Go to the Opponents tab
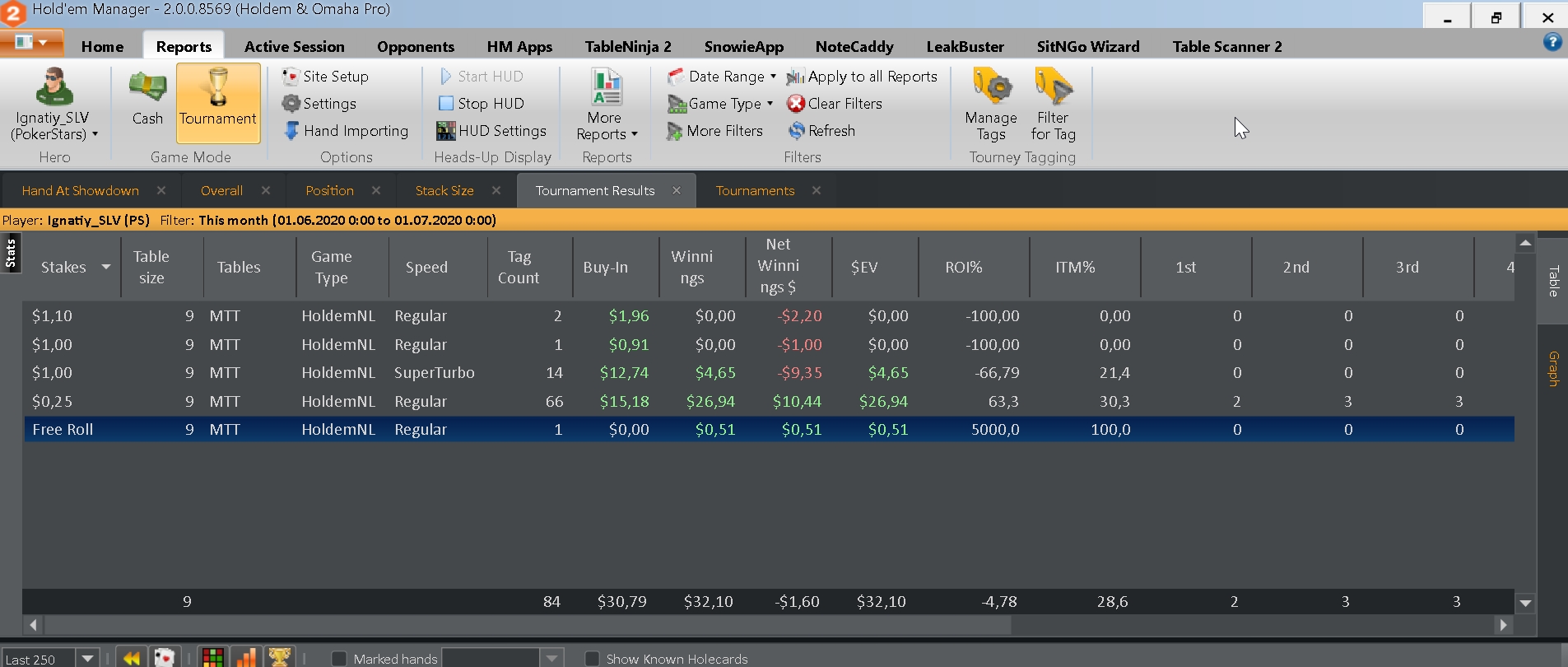 point(415,47)
